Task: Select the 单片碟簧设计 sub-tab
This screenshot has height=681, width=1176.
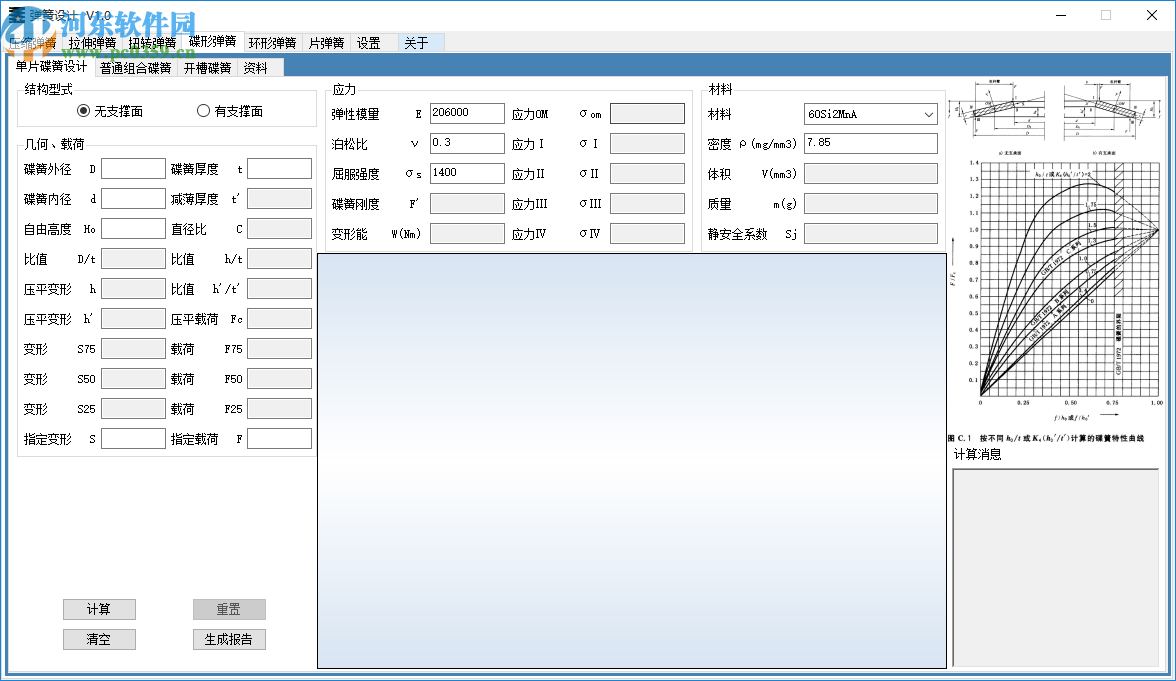Action: [51, 67]
